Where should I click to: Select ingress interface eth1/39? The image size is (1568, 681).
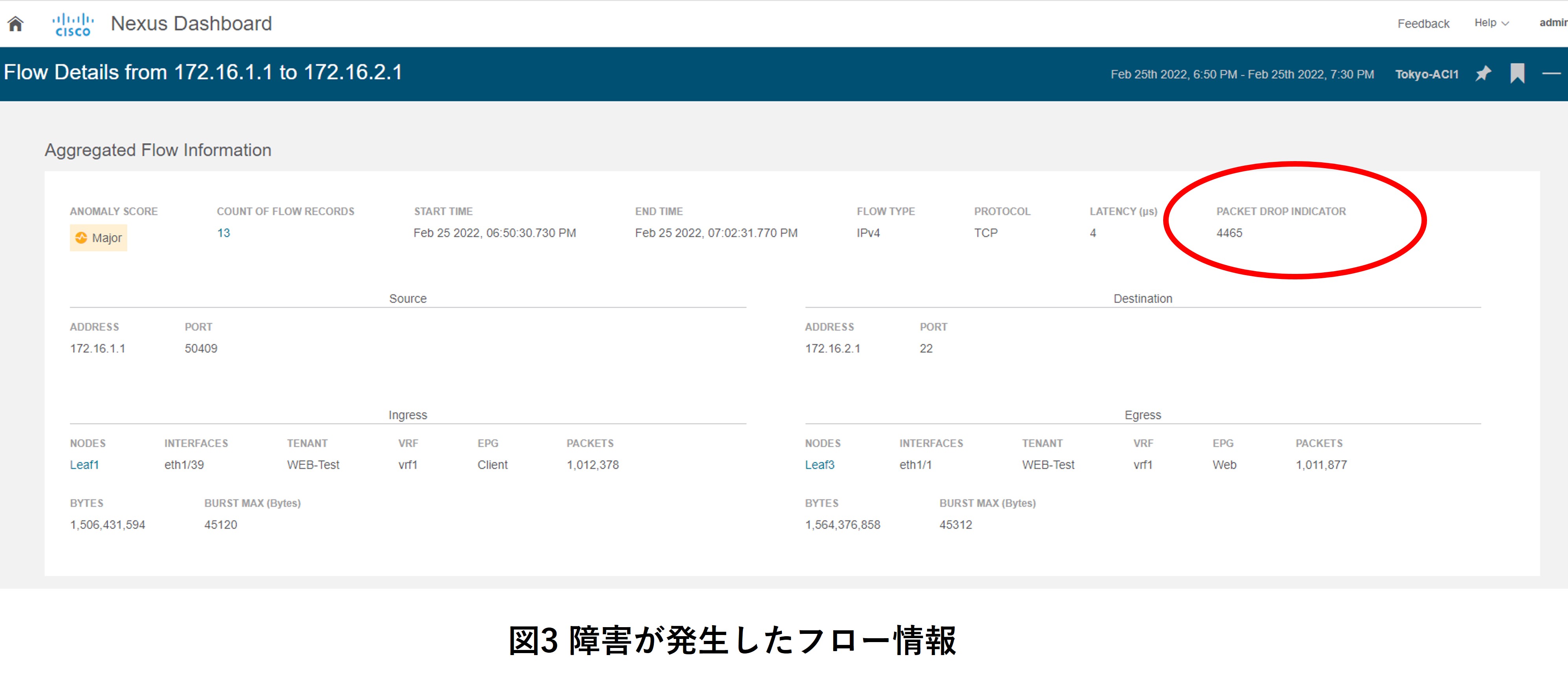[x=184, y=465]
